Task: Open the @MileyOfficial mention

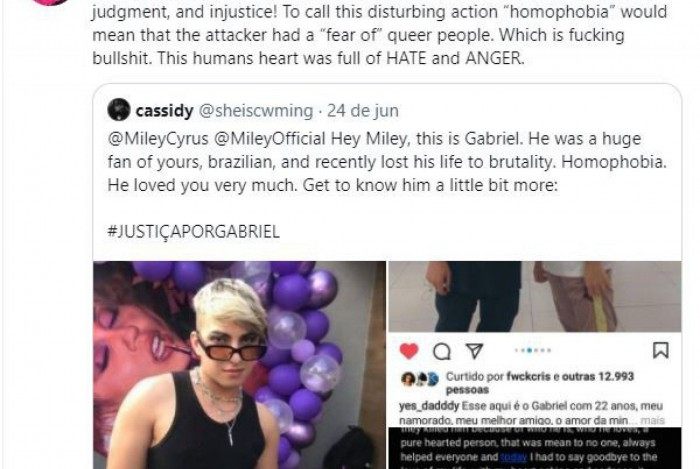Action: (270, 139)
